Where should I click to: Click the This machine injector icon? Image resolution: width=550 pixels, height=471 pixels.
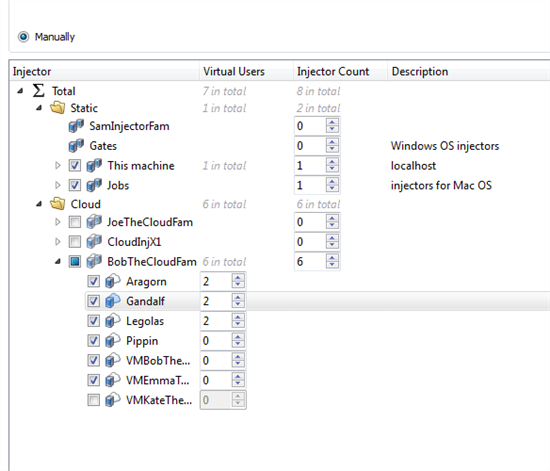[x=94, y=166]
